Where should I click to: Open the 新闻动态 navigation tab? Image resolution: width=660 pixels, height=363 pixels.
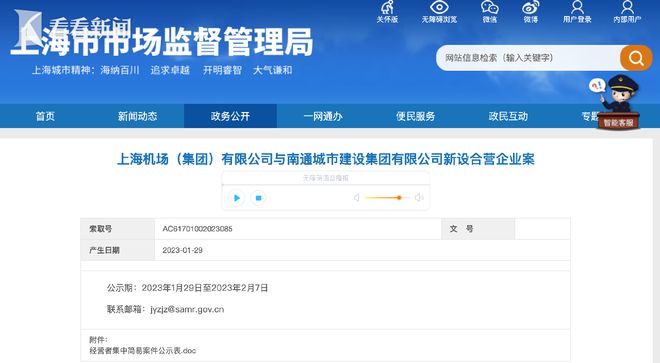pos(138,116)
